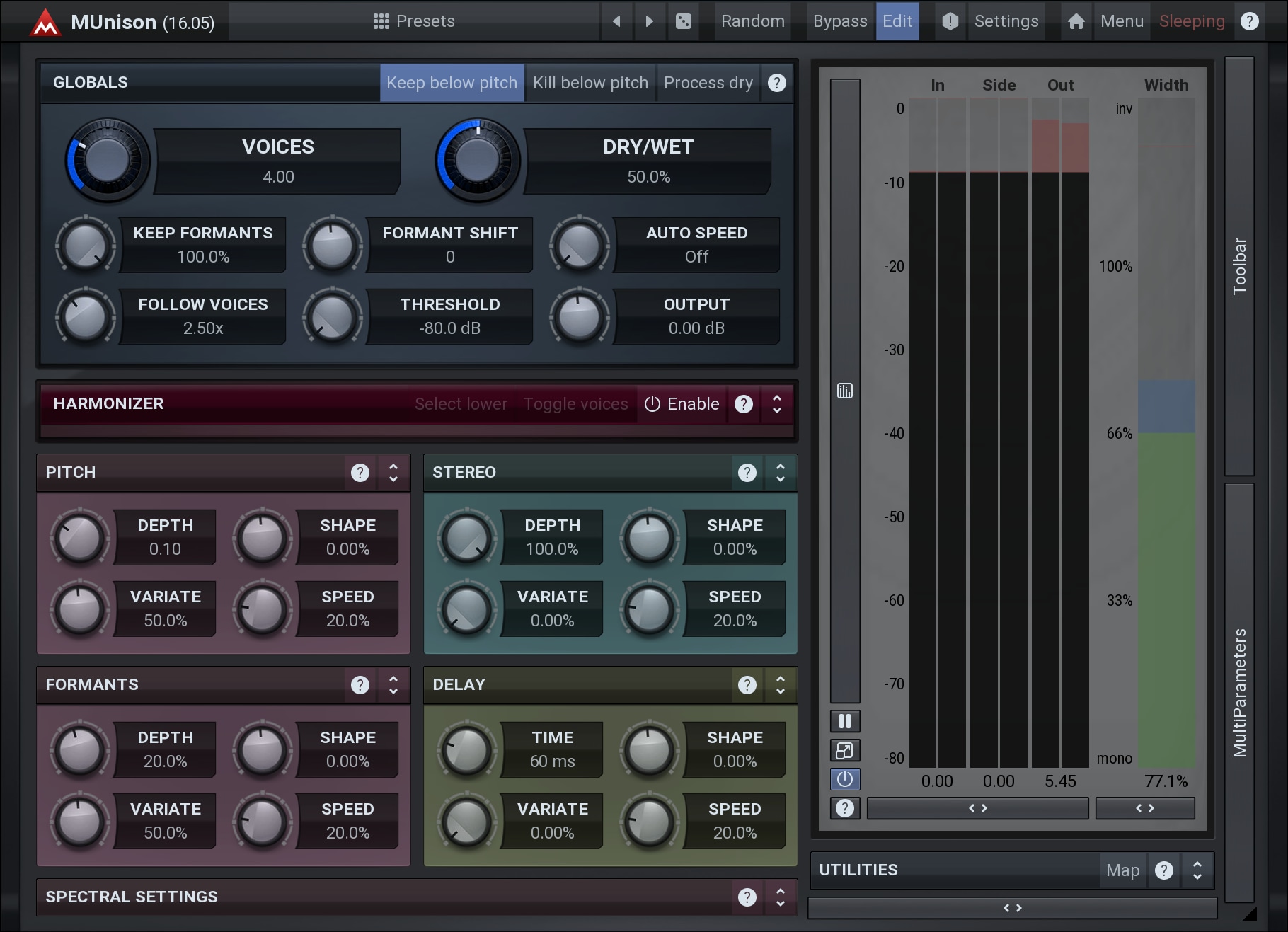Open the Presets menu

(414, 21)
